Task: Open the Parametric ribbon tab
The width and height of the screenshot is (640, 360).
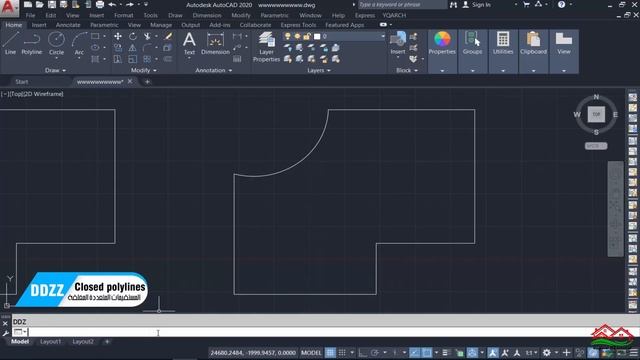Action: [104, 25]
